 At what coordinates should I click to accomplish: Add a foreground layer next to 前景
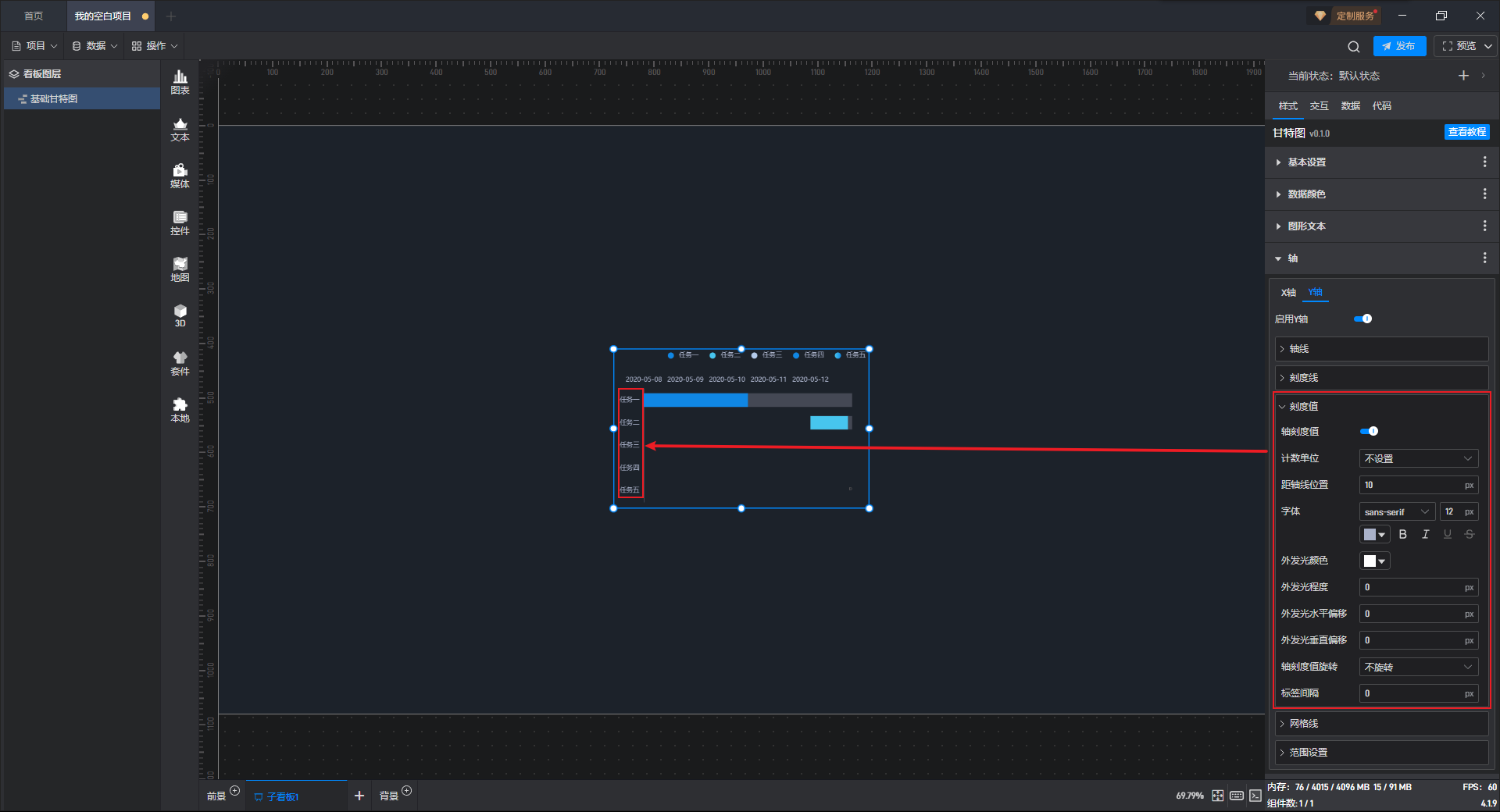(x=234, y=791)
